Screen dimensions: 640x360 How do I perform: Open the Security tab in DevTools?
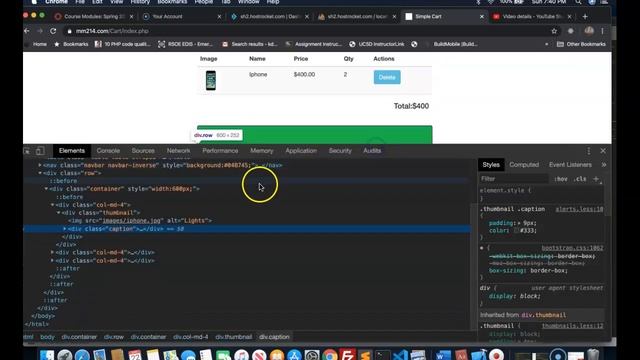[x=340, y=151]
